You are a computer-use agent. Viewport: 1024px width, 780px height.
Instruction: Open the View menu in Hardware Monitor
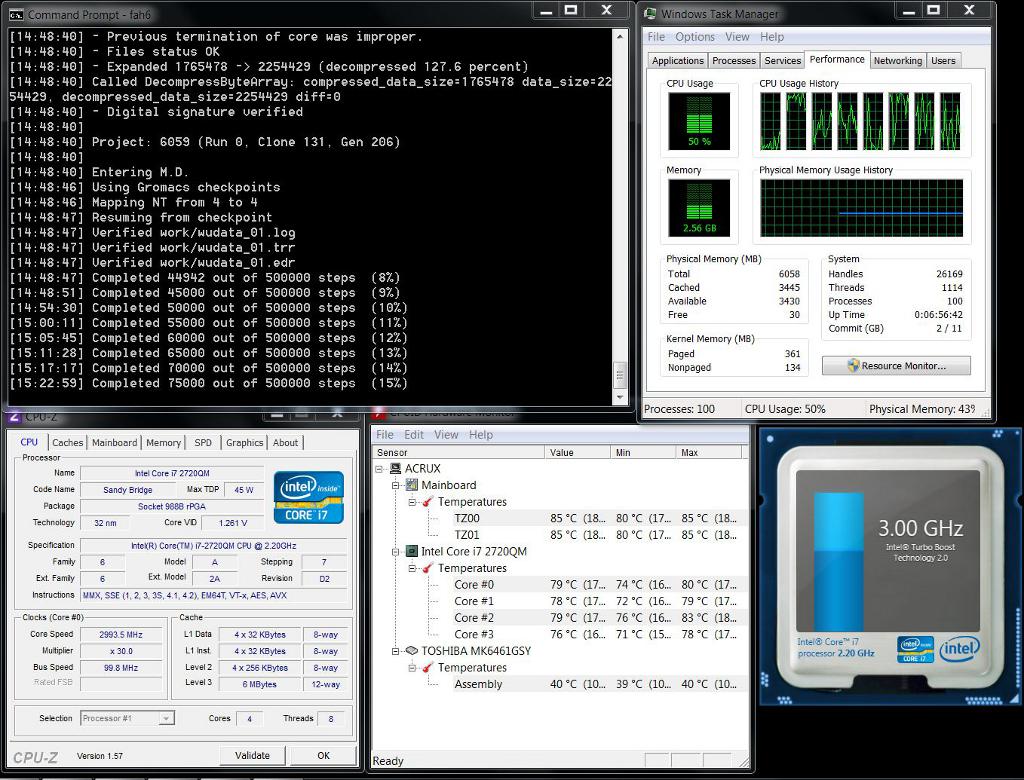point(446,435)
